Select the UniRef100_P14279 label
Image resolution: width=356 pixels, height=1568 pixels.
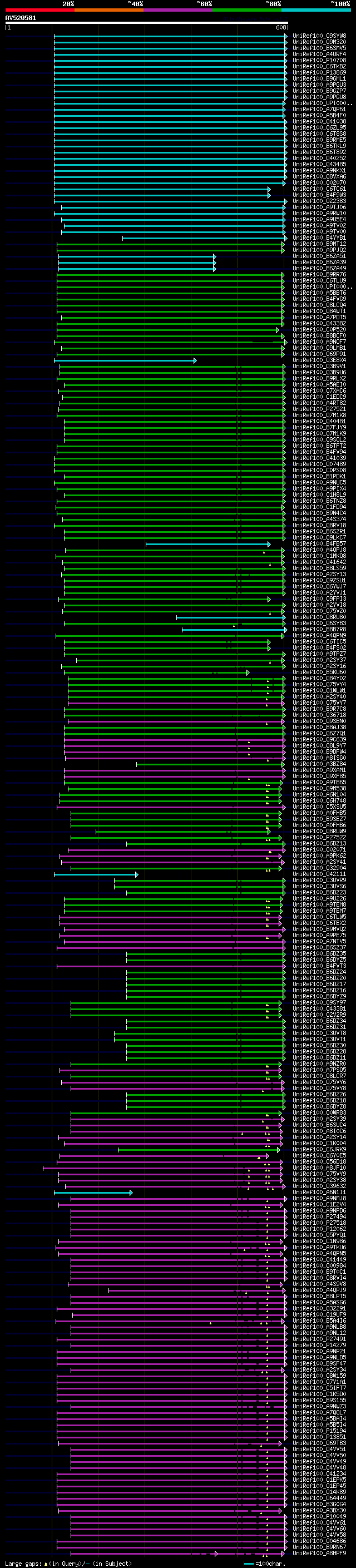point(319,1346)
